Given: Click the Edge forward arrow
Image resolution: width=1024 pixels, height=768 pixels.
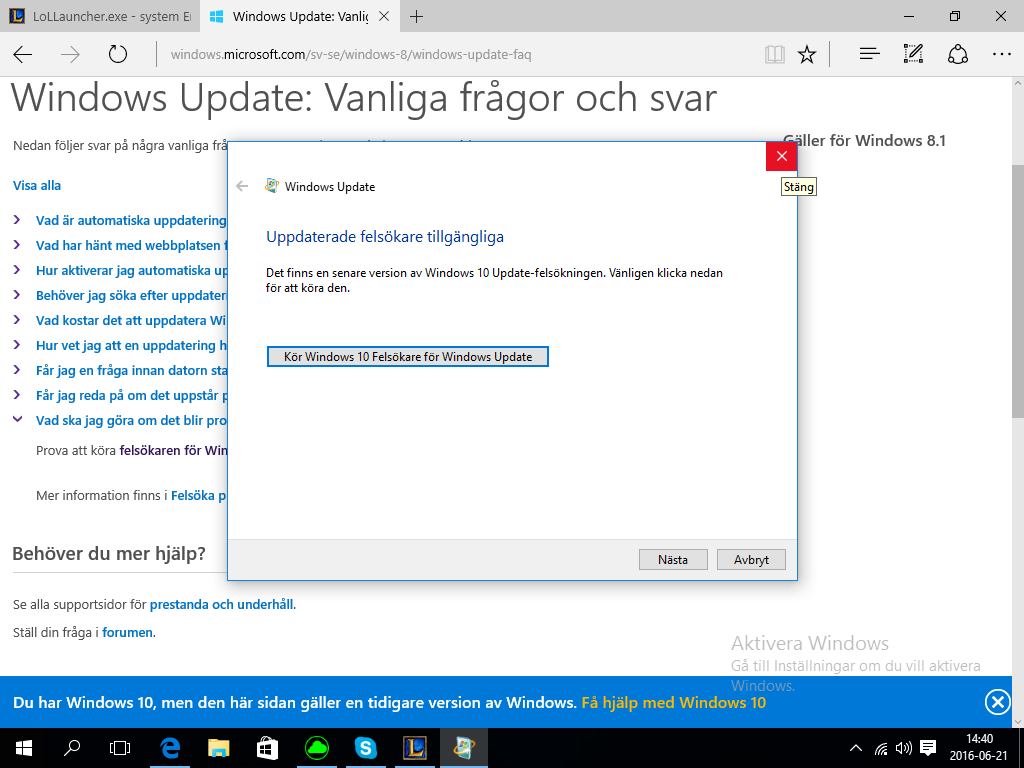Looking at the screenshot, I should (x=70, y=54).
